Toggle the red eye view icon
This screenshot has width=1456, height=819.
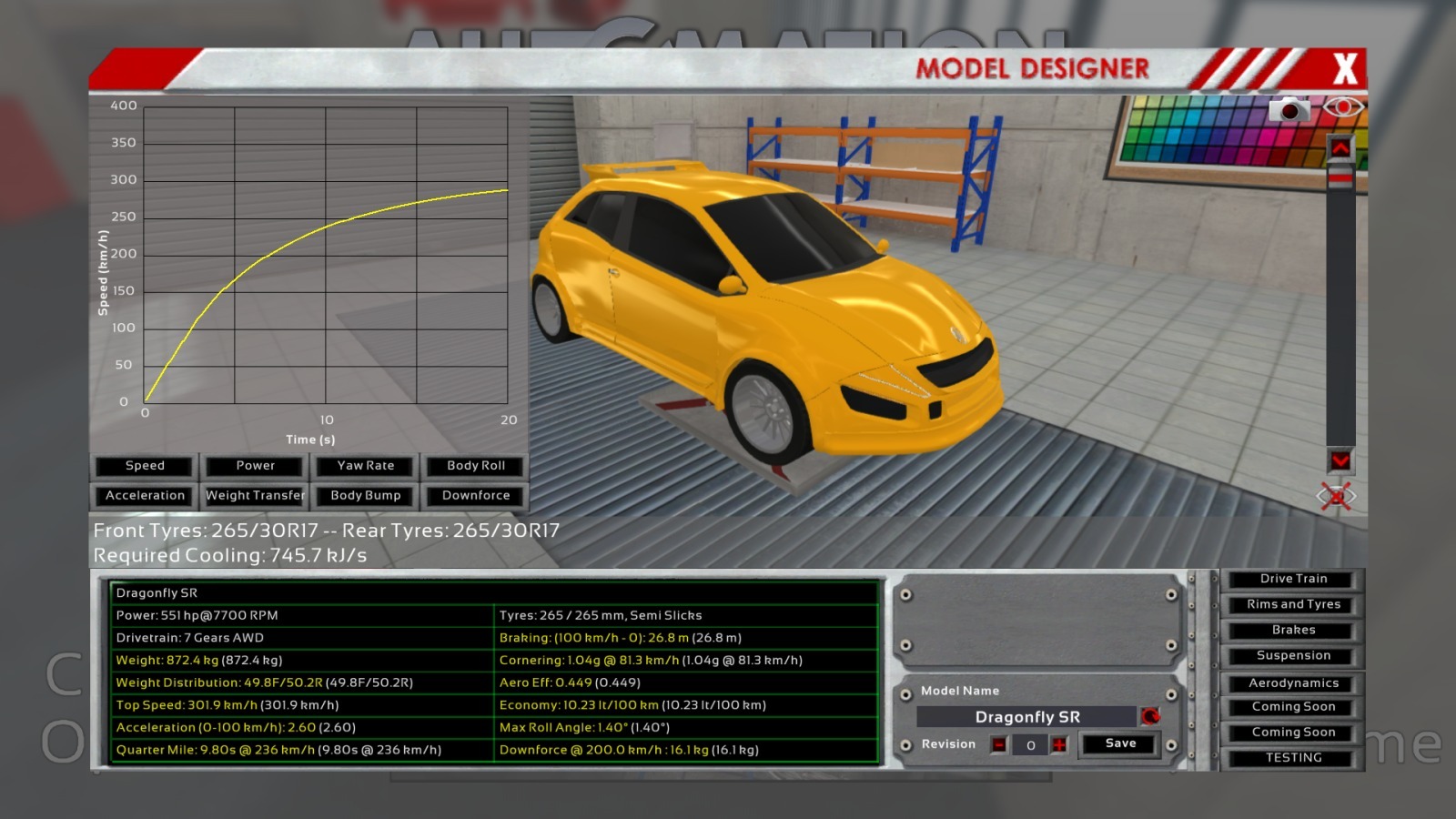(1342, 107)
